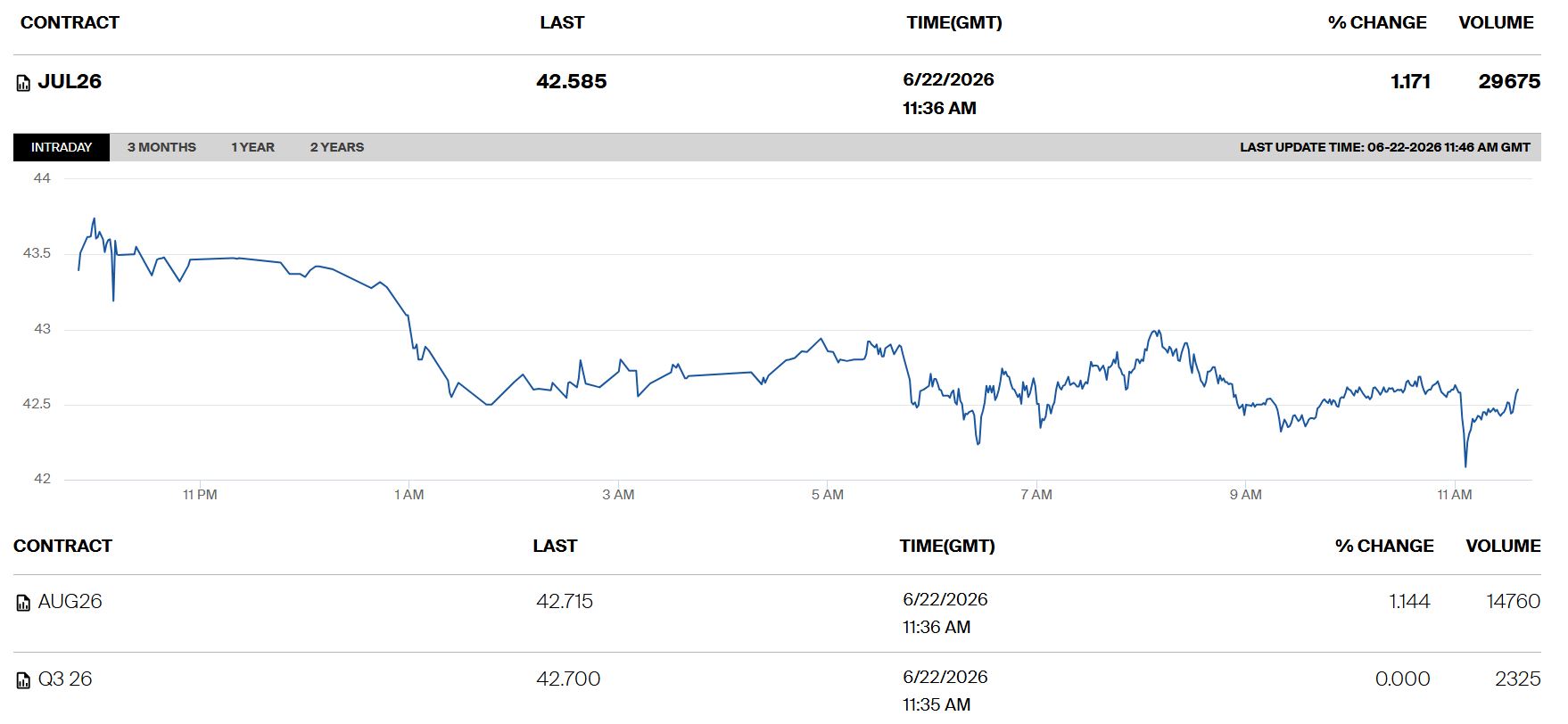
Task: Click the chart icon beside JUL26
Action: [x=24, y=84]
